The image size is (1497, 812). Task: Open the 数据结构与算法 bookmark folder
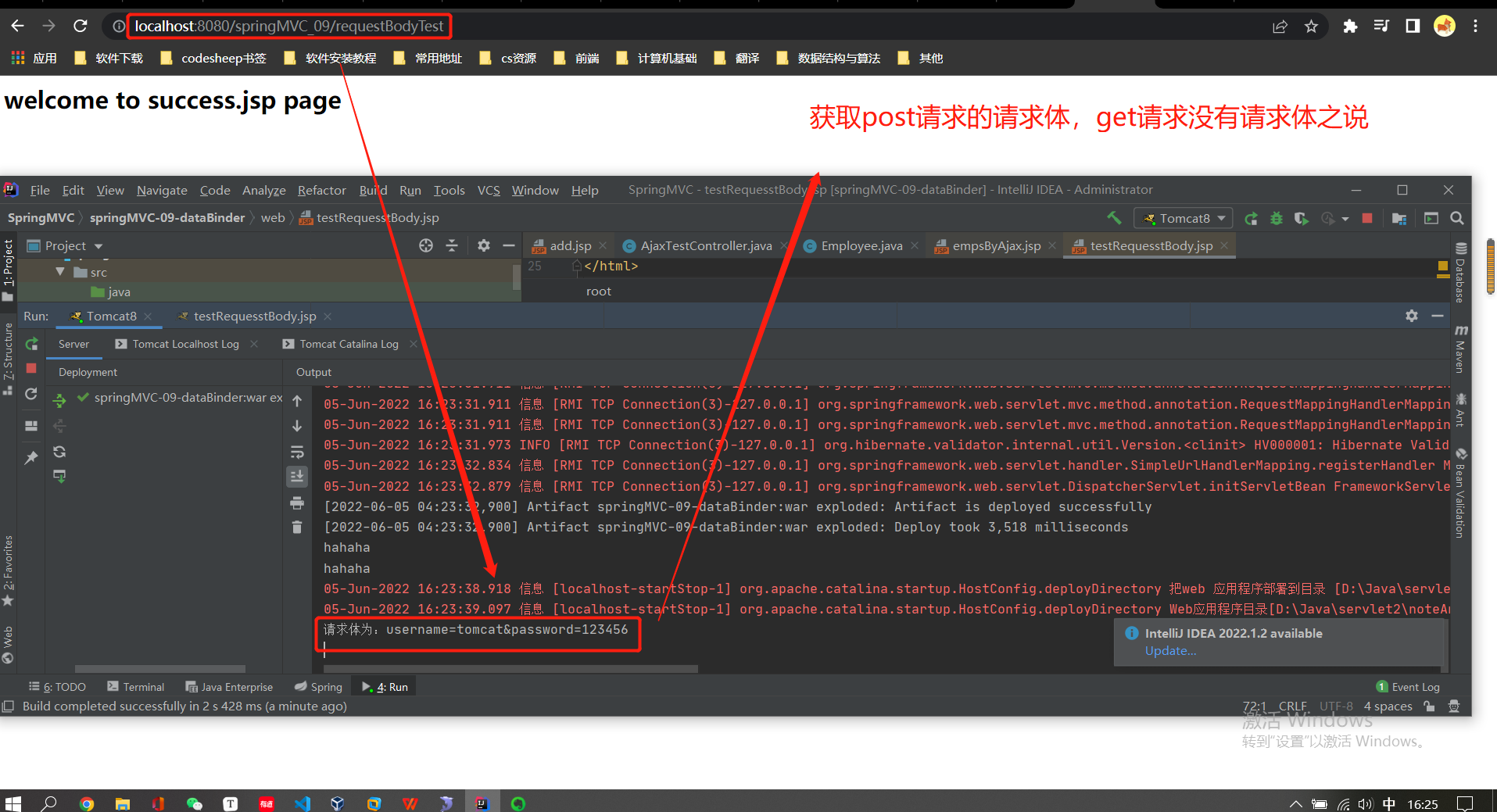point(829,58)
